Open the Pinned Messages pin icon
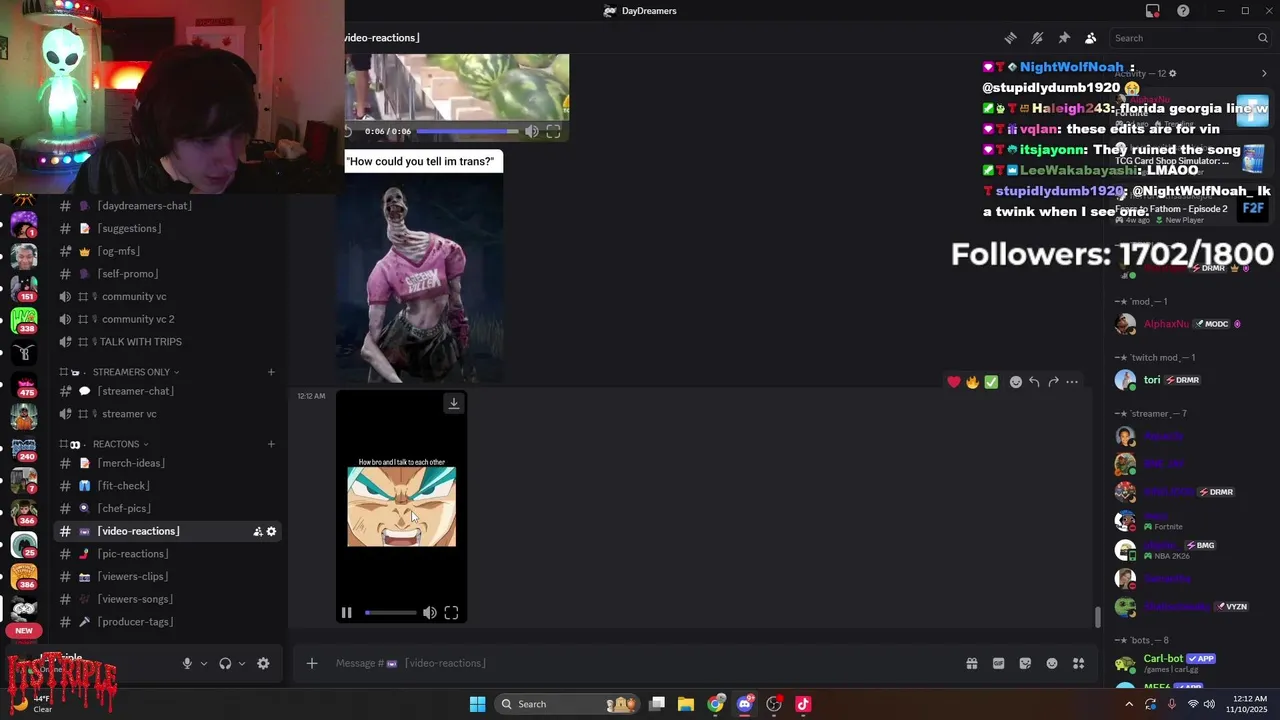Image resolution: width=1280 pixels, height=720 pixels. [x=1064, y=38]
